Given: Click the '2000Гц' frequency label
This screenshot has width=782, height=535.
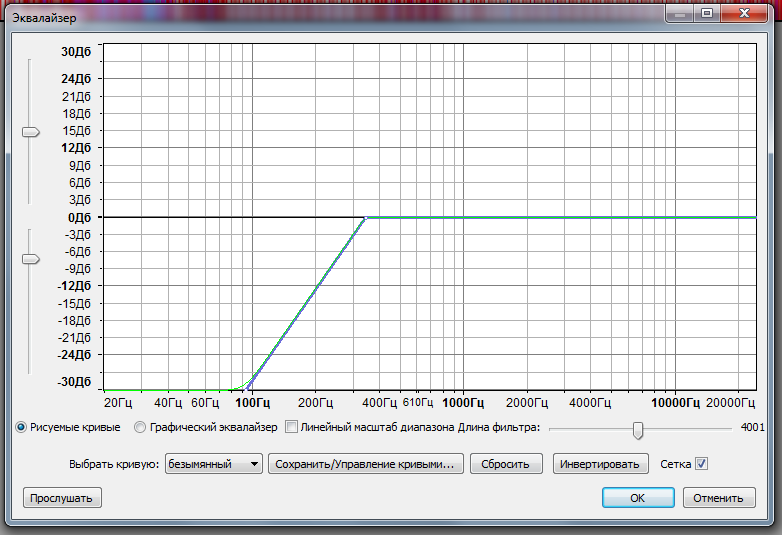Looking at the screenshot, I should (x=527, y=403).
